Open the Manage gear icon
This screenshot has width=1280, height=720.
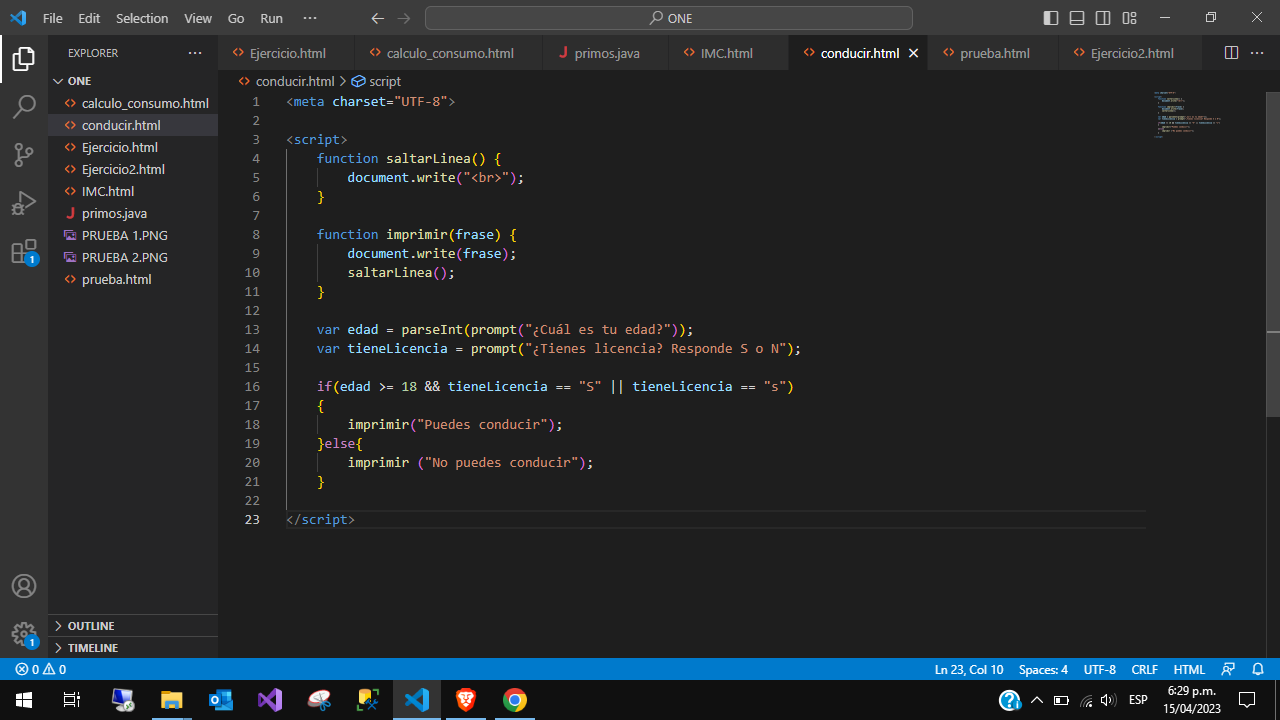(x=24, y=634)
